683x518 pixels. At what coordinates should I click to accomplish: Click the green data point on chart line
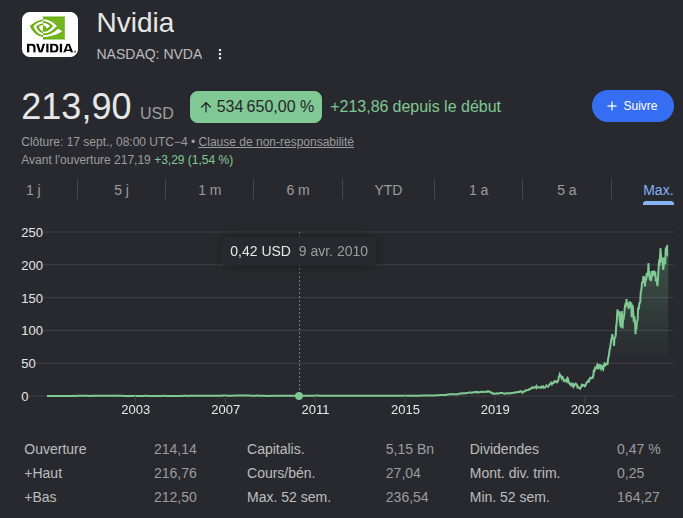point(299,396)
